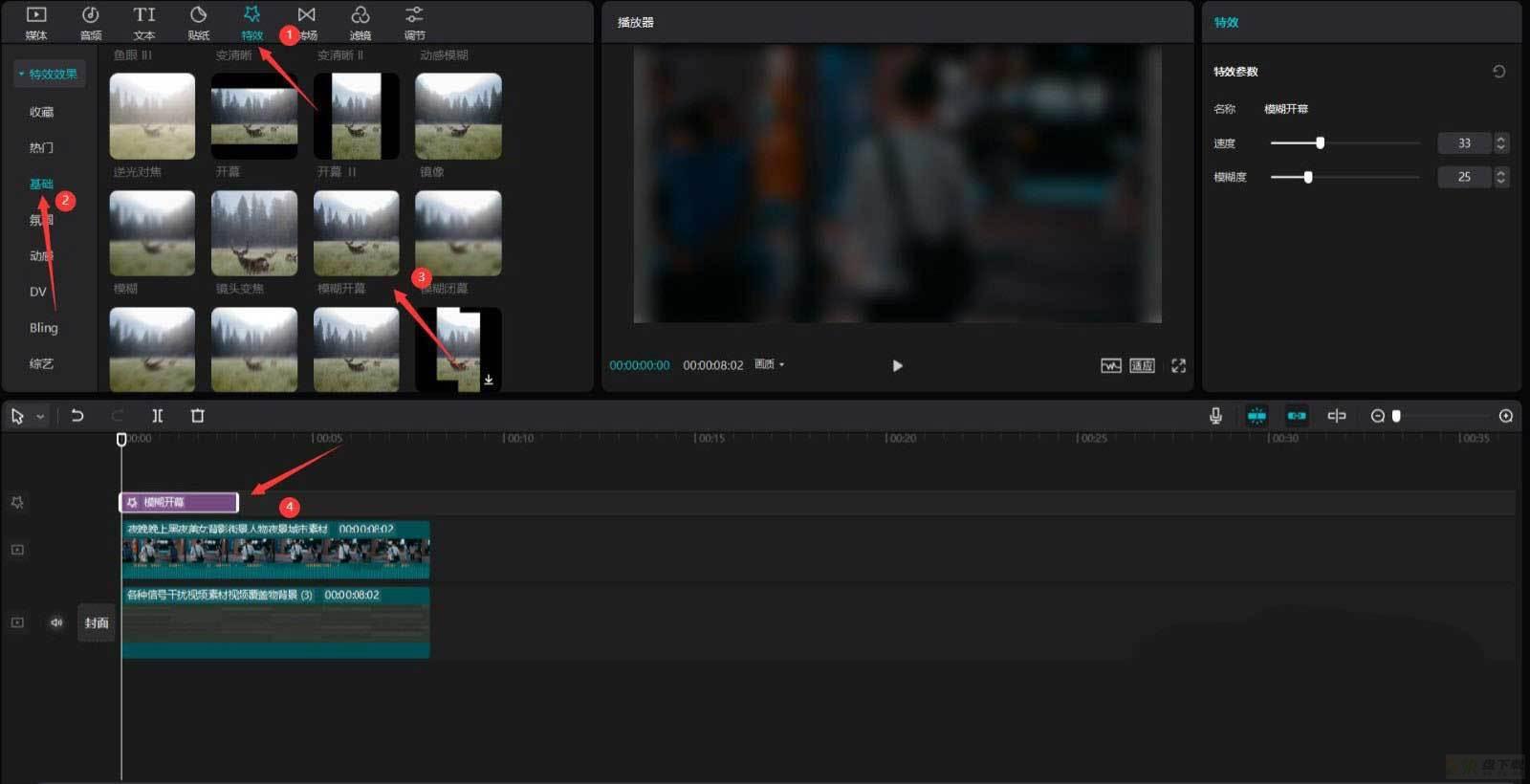This screenshot has width=1530, height=784.
Task: Choose the 逆光对焦 effect thumbnail
Action: [152, 116]
